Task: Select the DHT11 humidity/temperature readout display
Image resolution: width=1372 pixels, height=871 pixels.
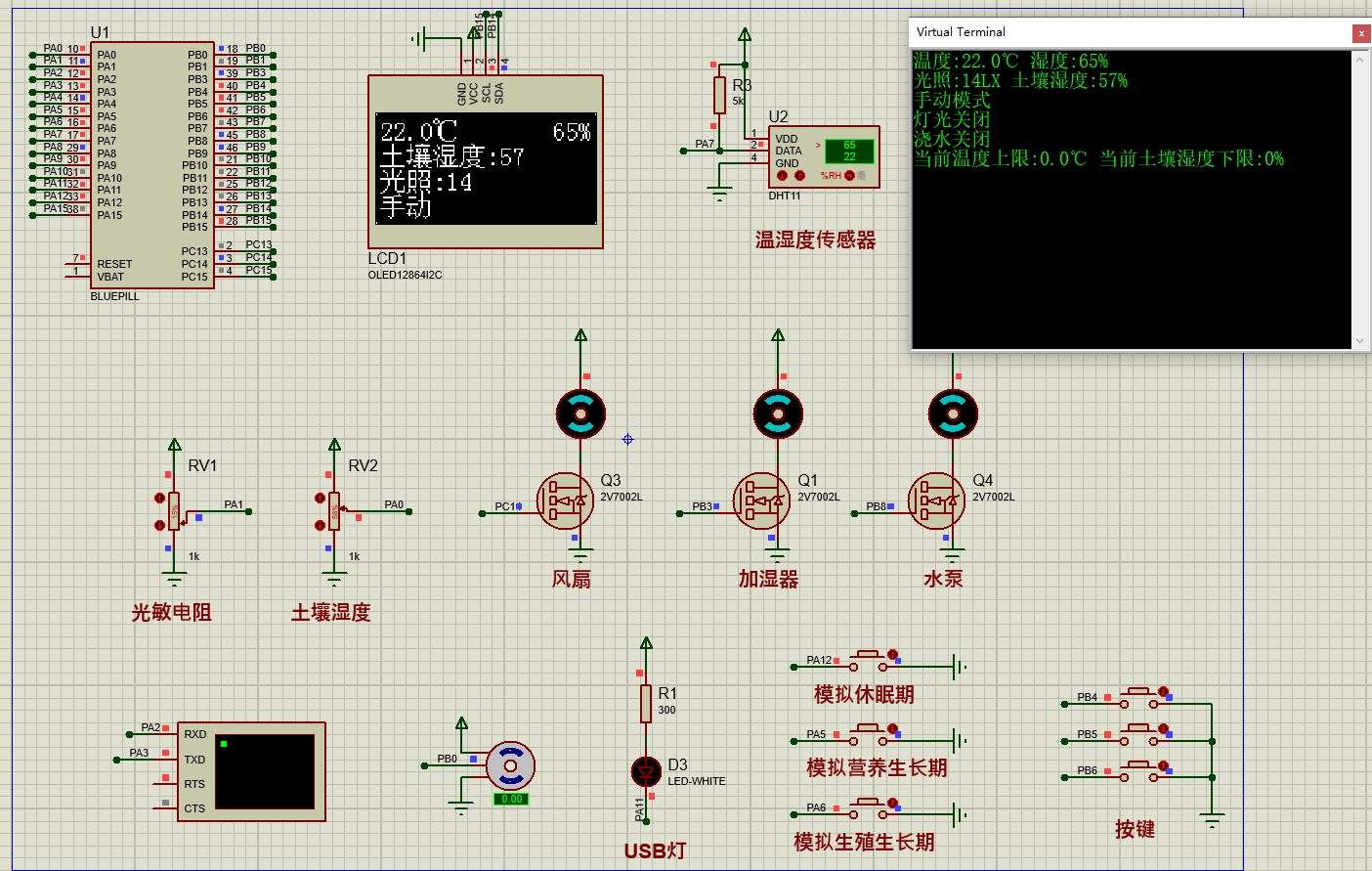Action: click(849, 151)
